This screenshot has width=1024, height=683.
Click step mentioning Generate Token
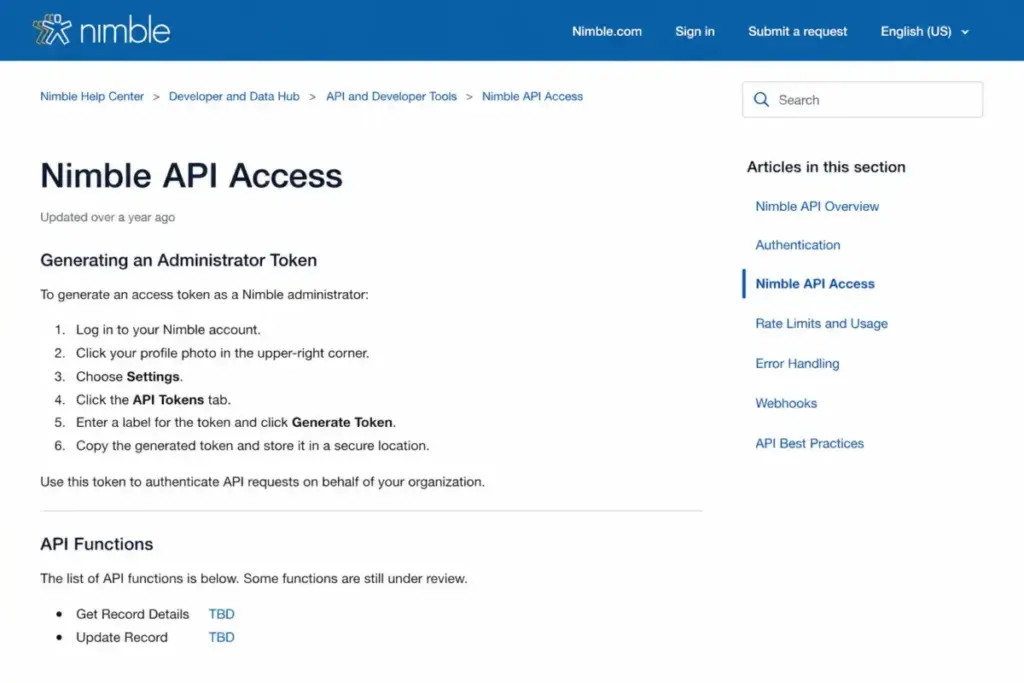click(236, 422)
